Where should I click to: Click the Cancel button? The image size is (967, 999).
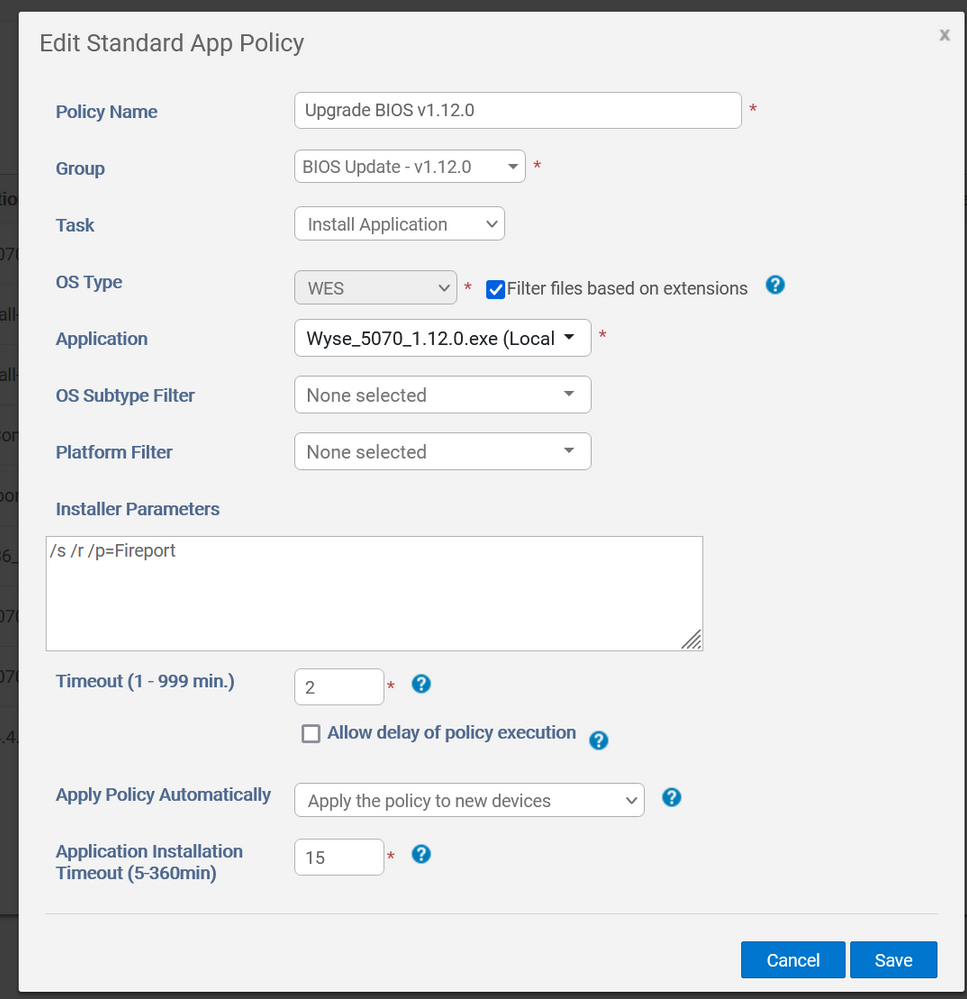[x=792, y=959]
